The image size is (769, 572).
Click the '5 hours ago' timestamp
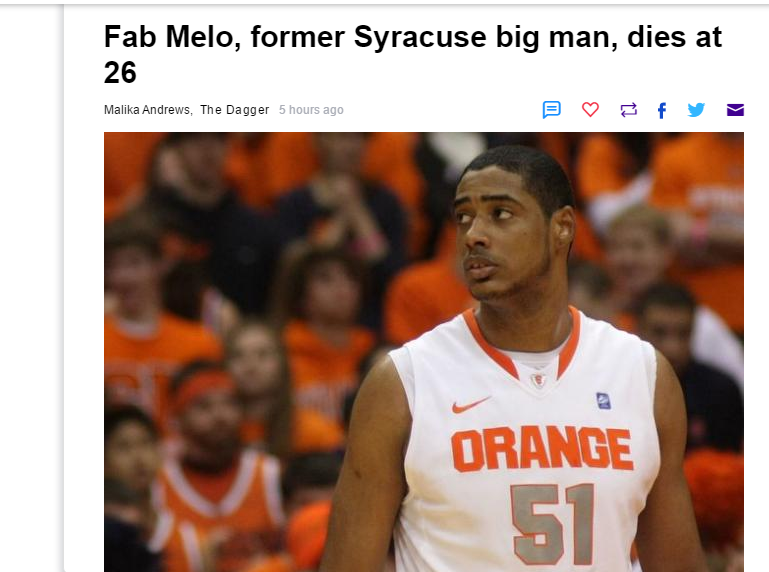pyautogui.click(x=311, y=110)
